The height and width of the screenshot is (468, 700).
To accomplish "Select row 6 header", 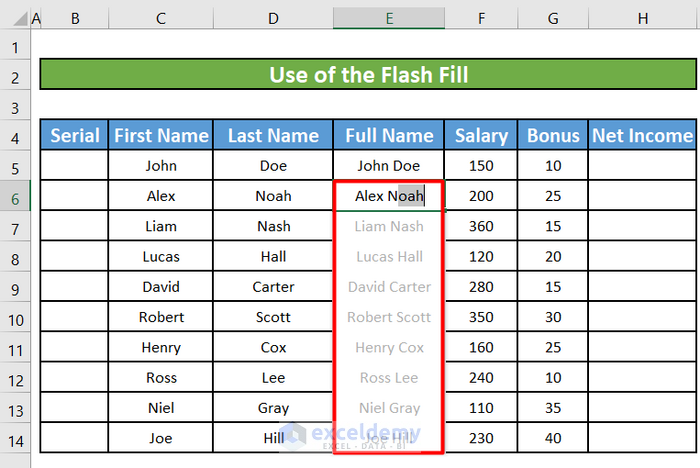I will coord(15,197).
